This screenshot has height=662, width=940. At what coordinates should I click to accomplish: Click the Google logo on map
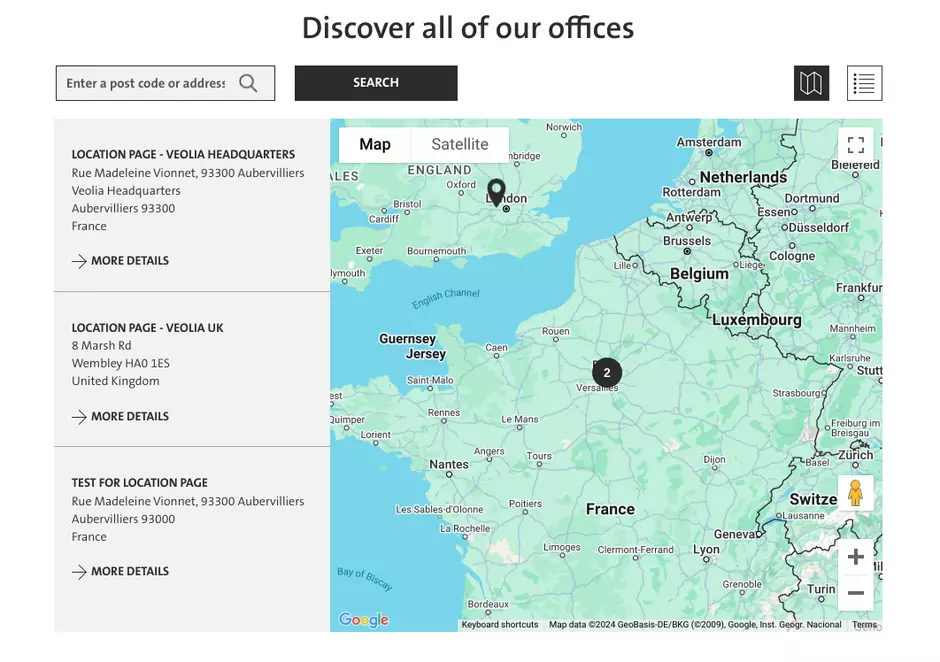pyautogui.click(x=363, y=620)
